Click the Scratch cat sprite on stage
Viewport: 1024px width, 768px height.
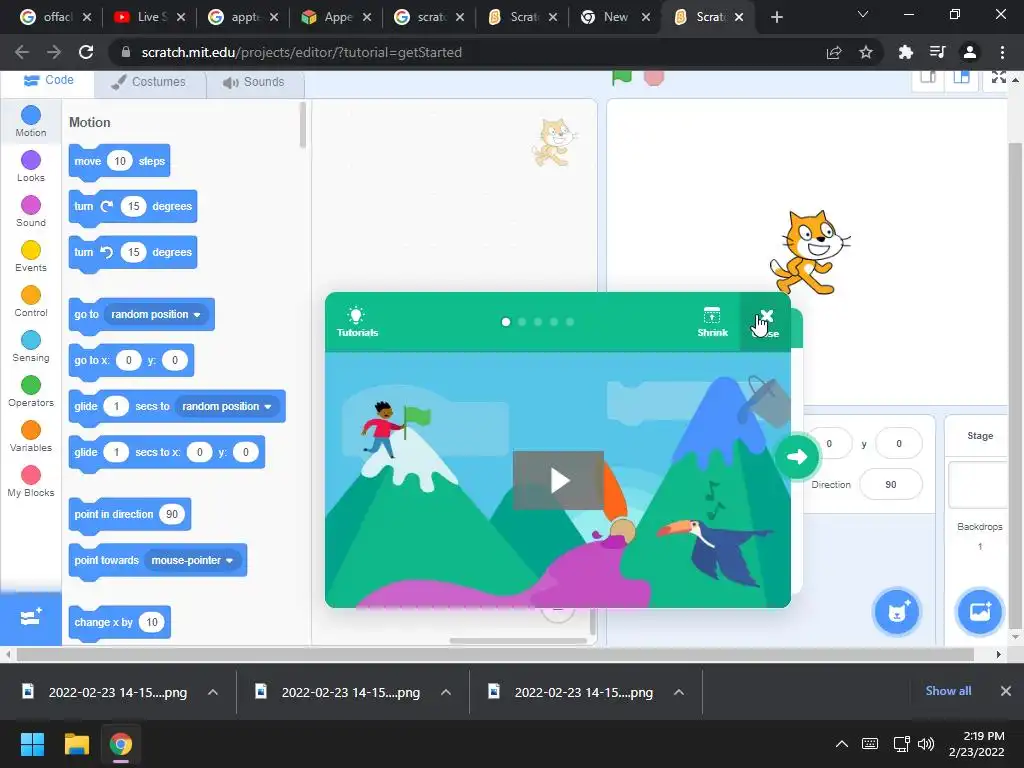[x=810, y=252]
